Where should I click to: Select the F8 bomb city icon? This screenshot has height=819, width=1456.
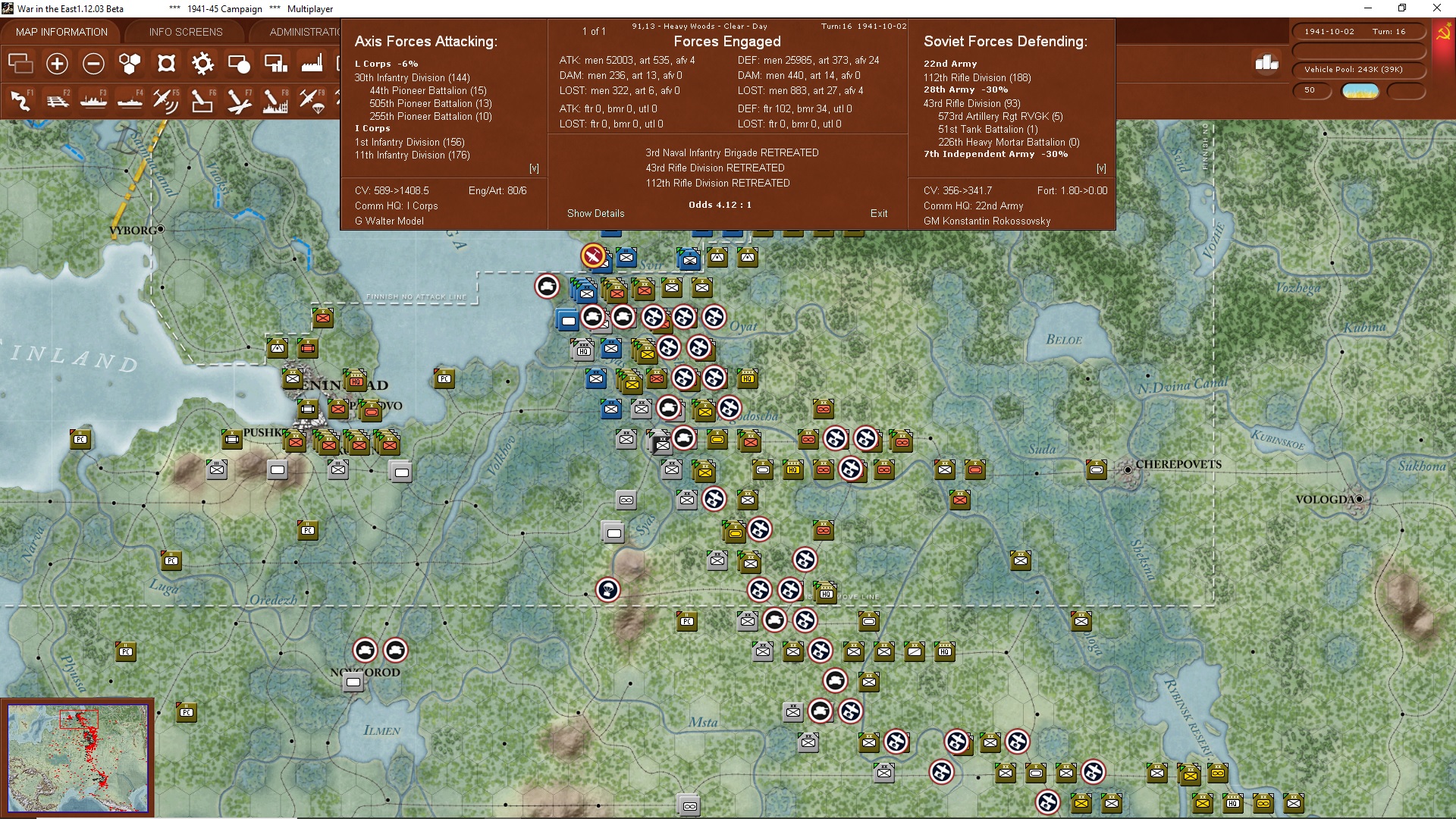[x=275, y=100]
